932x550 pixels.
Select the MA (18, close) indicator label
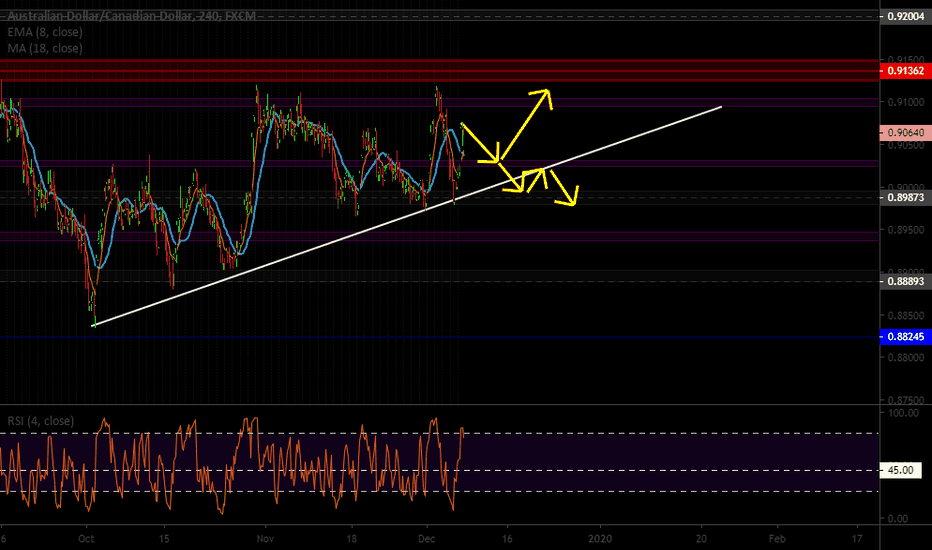46,47
